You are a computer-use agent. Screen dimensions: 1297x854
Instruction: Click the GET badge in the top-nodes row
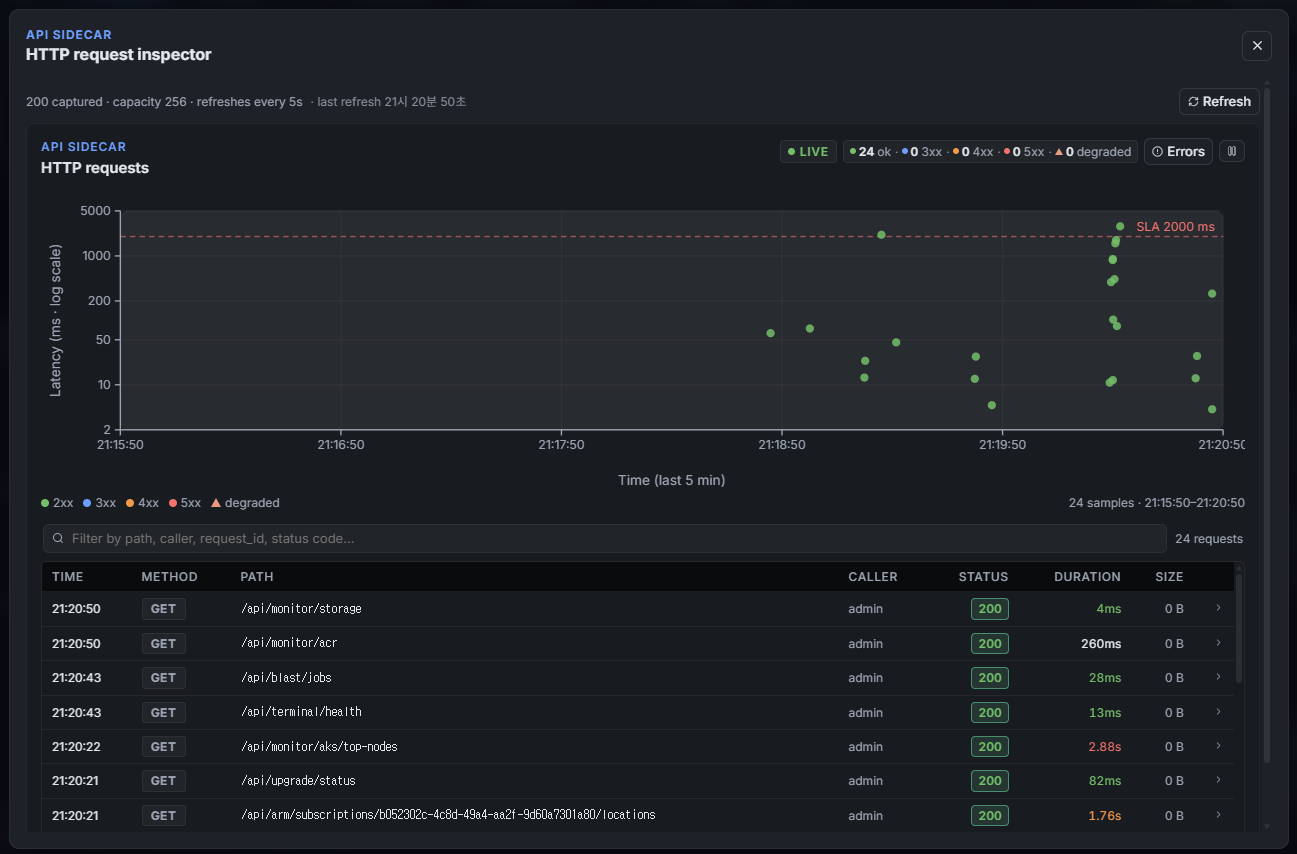click(x=163, y=747)
